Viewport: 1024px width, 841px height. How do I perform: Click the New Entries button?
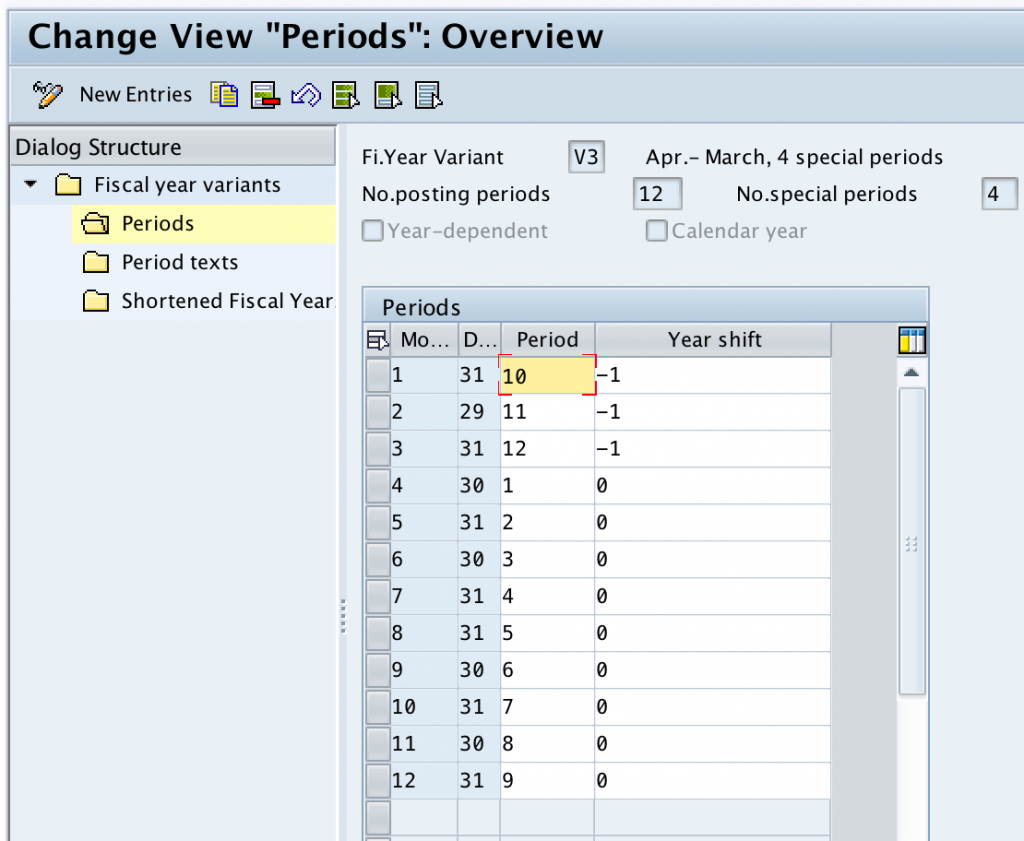(136, 95)
